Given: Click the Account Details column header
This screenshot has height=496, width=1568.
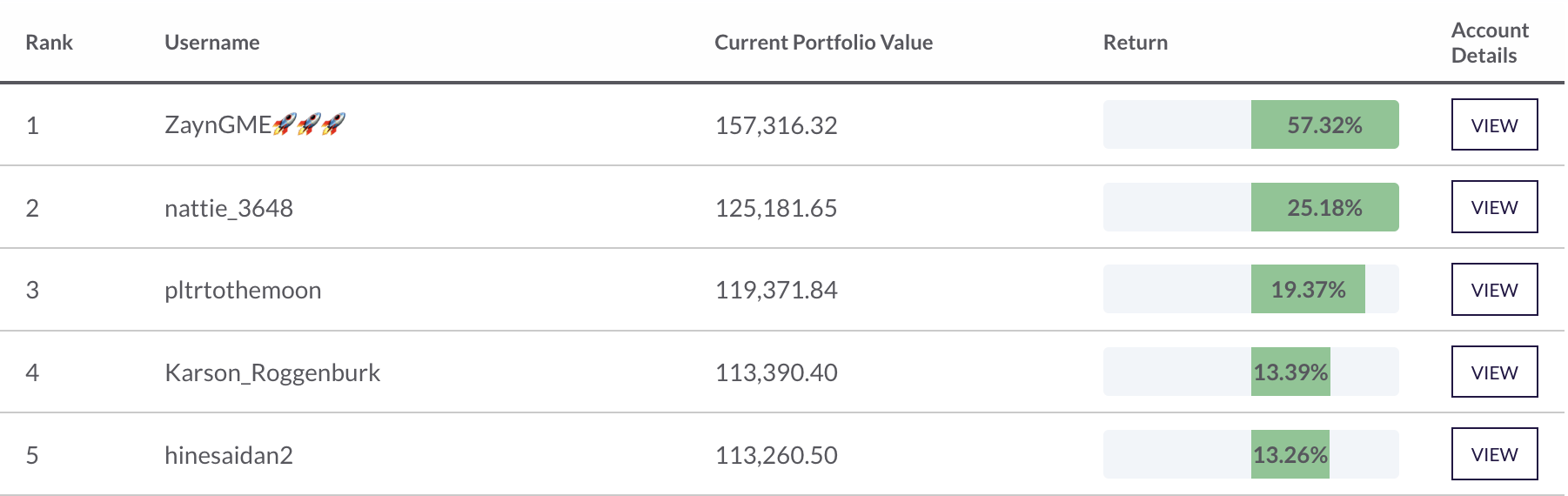Looking at the screenshot, I should click(x=1490, y=43).
